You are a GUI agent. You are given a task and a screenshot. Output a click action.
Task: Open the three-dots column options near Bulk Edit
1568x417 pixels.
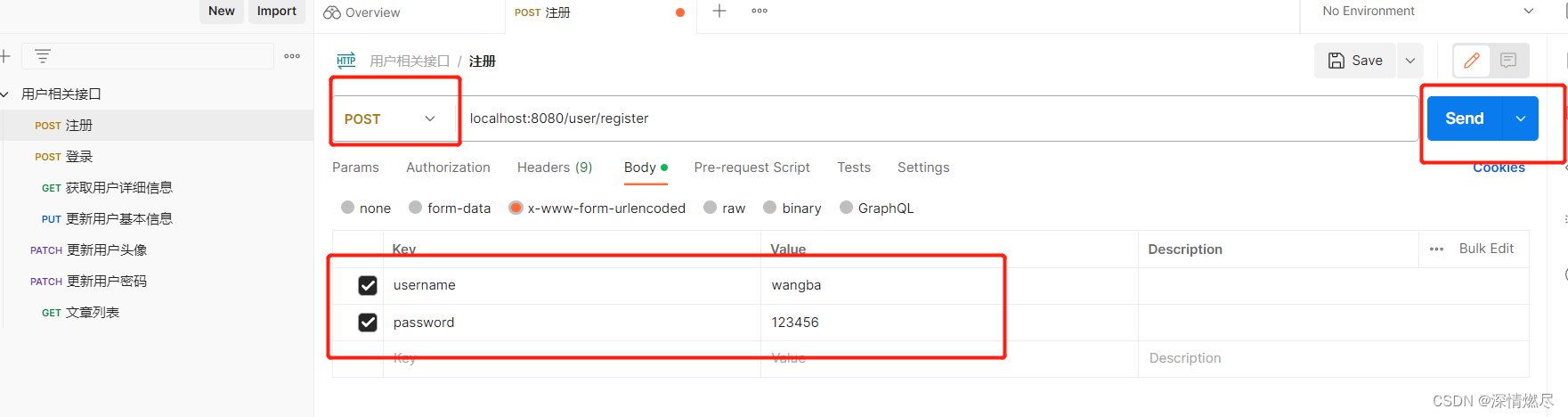(1436, 249)
